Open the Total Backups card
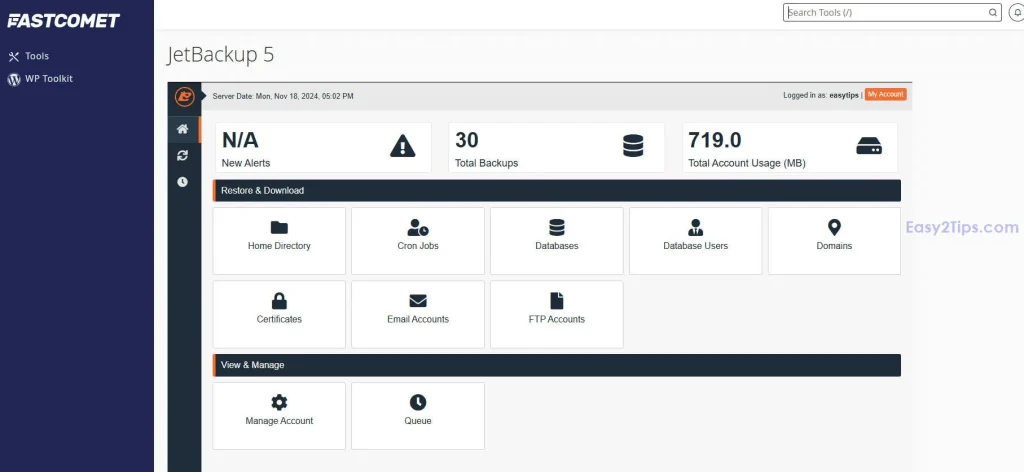 (x=556, y=148)
